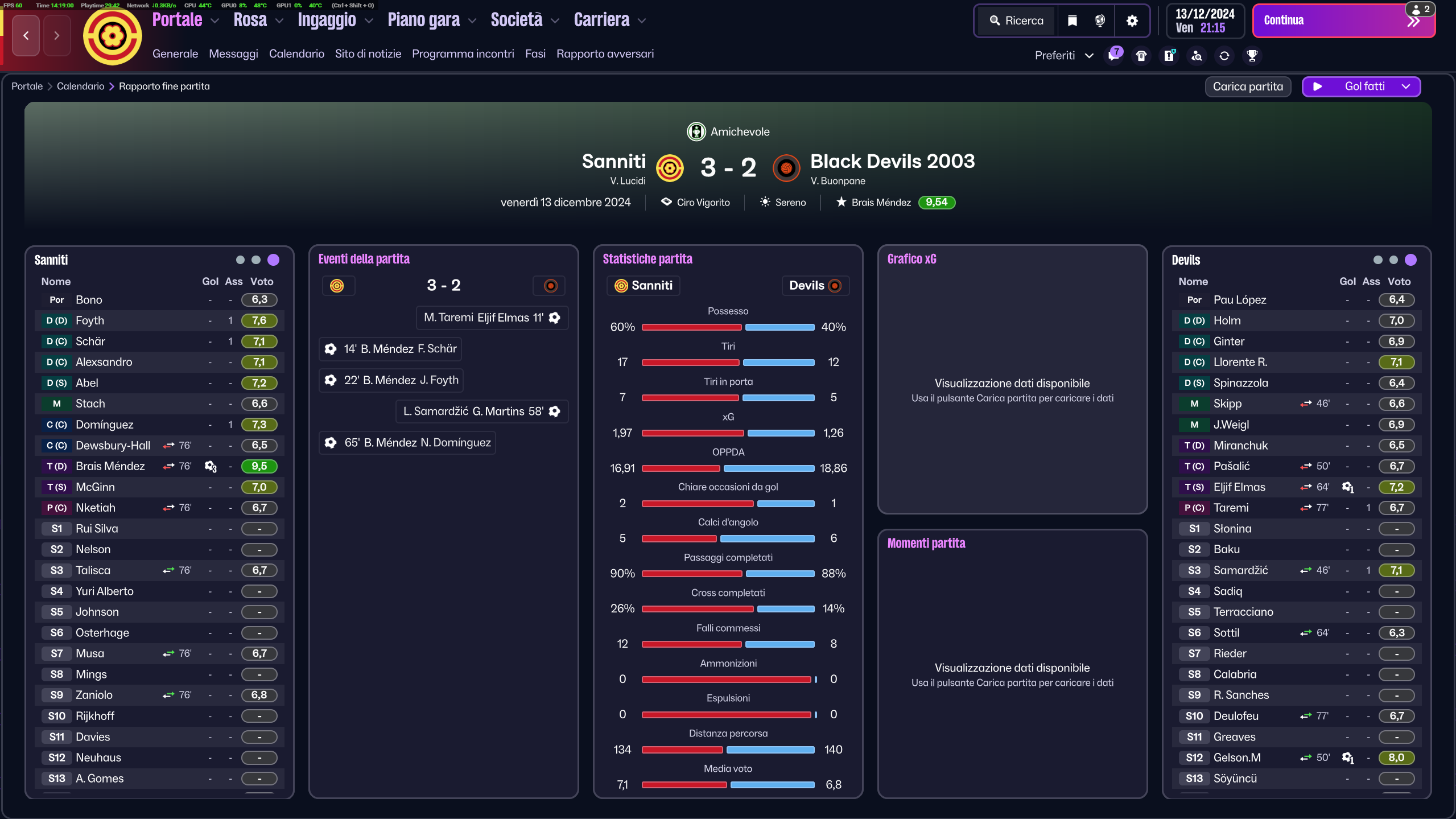Open the settings gear icon
The image size is (1456, 819).
click(1132, 21)
